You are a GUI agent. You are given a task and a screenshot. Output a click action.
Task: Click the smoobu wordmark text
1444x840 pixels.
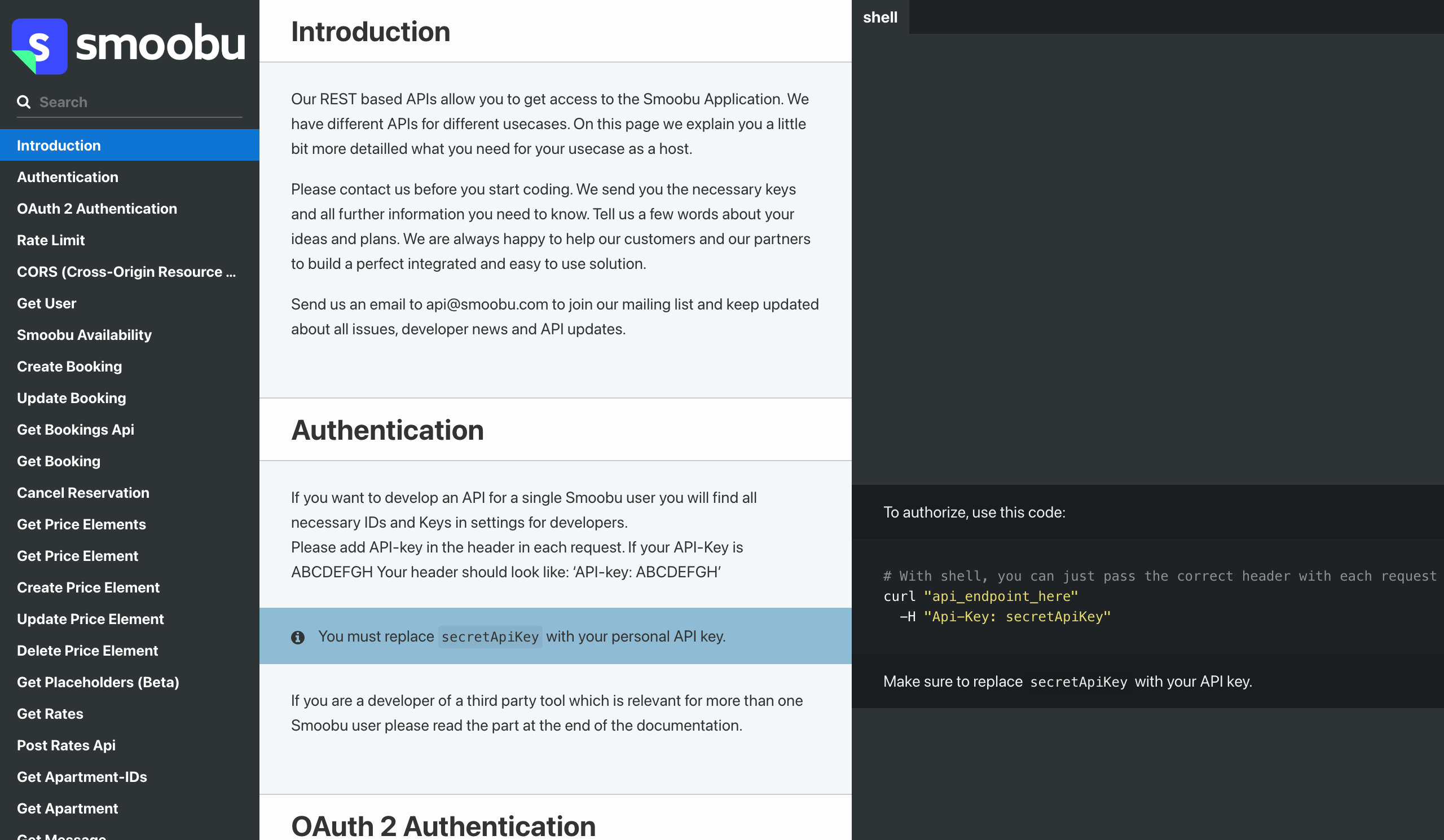point(160,43)
